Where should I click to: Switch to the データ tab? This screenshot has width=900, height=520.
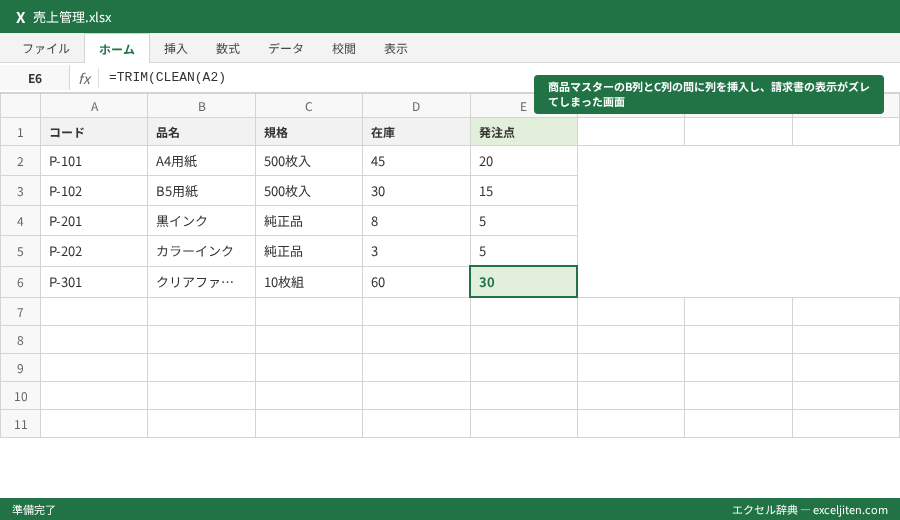[286, 49]
